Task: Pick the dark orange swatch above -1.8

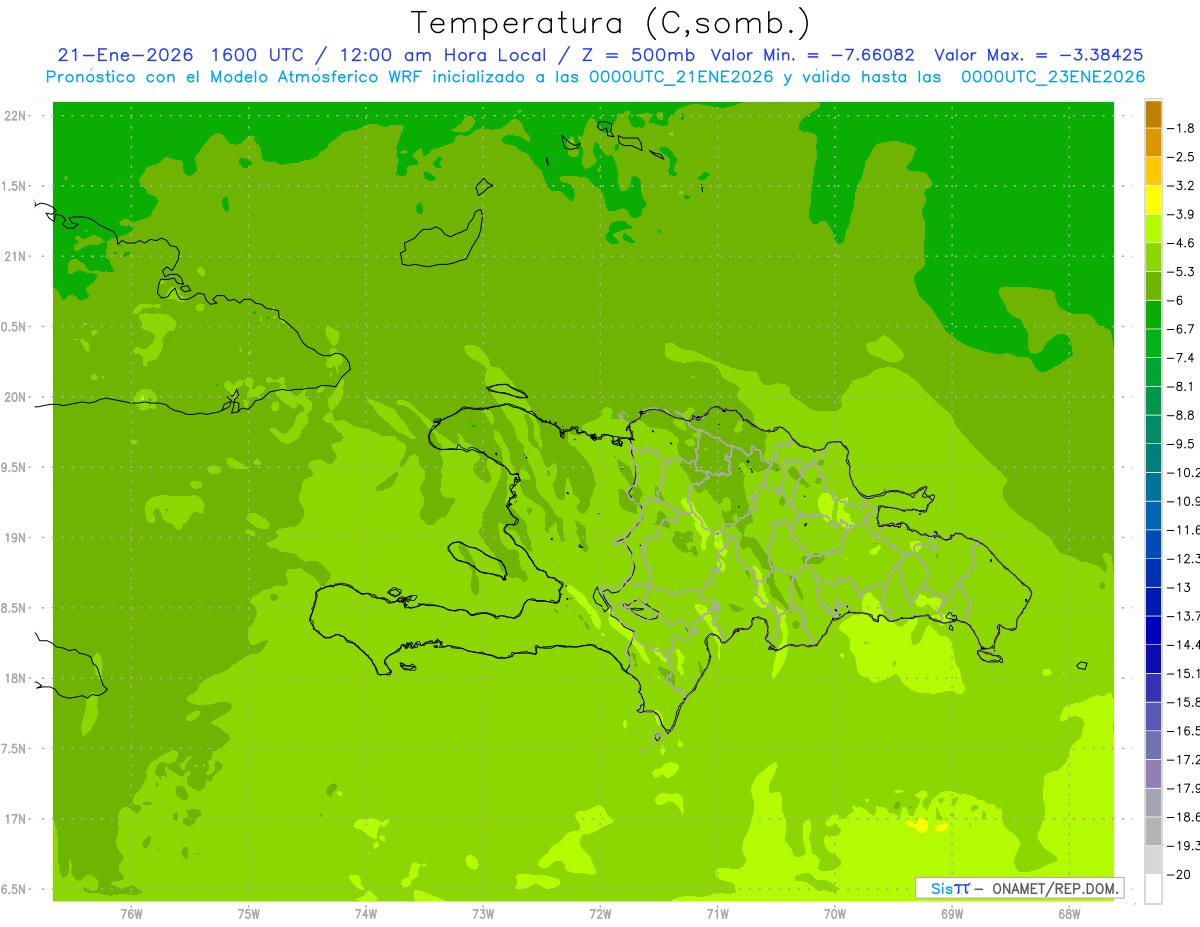Action: click(x=1153, y=114)
